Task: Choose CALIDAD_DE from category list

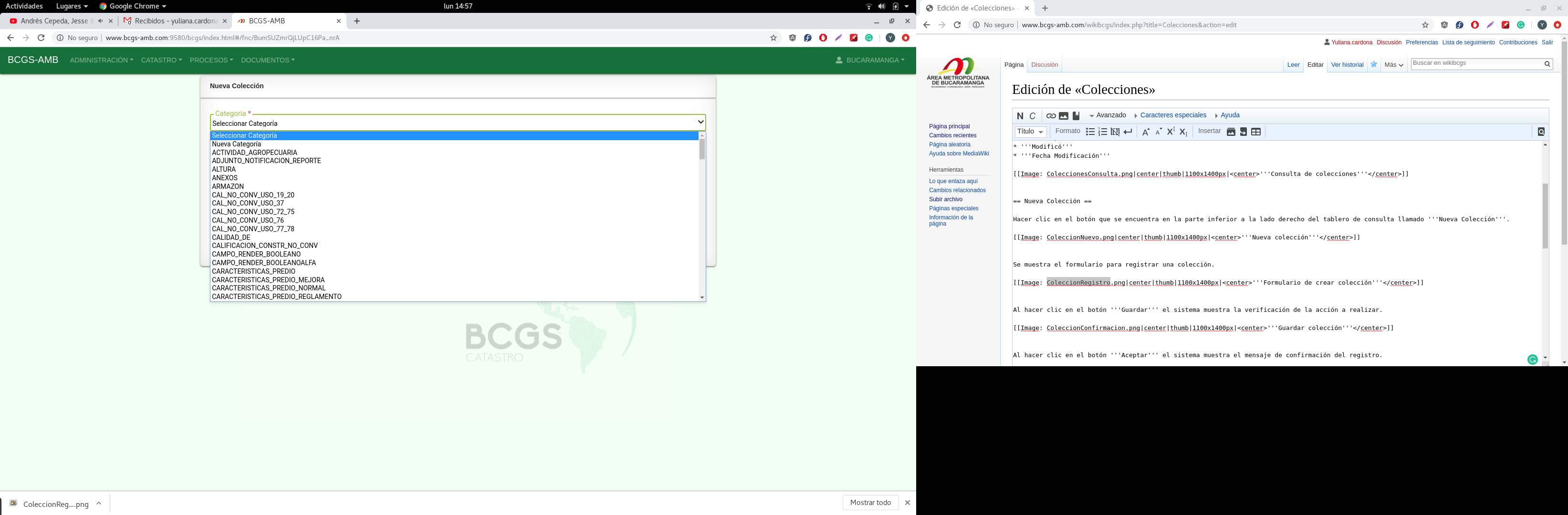Action: click(x=454, y=238)
